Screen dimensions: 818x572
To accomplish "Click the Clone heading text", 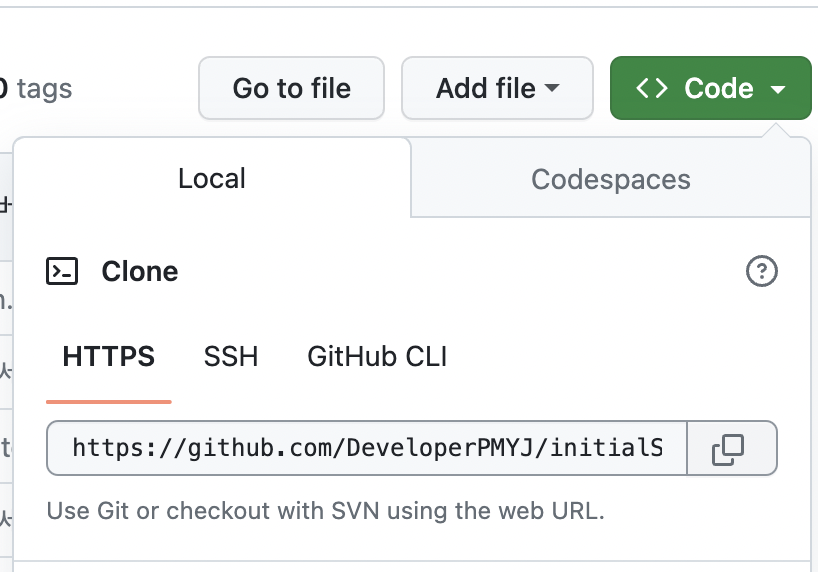I will [140, 271].
